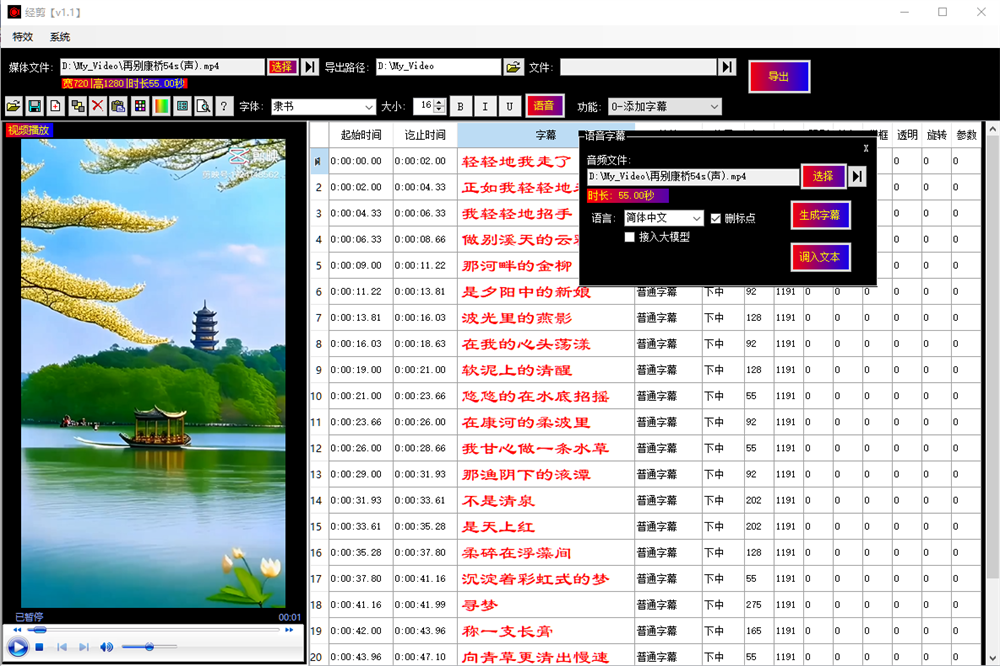
Task: Click the 导出 export button
Action: point(778,76)
